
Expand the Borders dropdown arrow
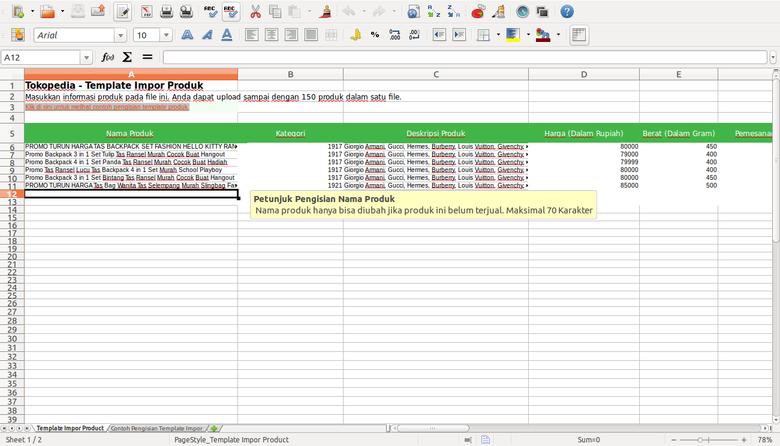[498, 35]
